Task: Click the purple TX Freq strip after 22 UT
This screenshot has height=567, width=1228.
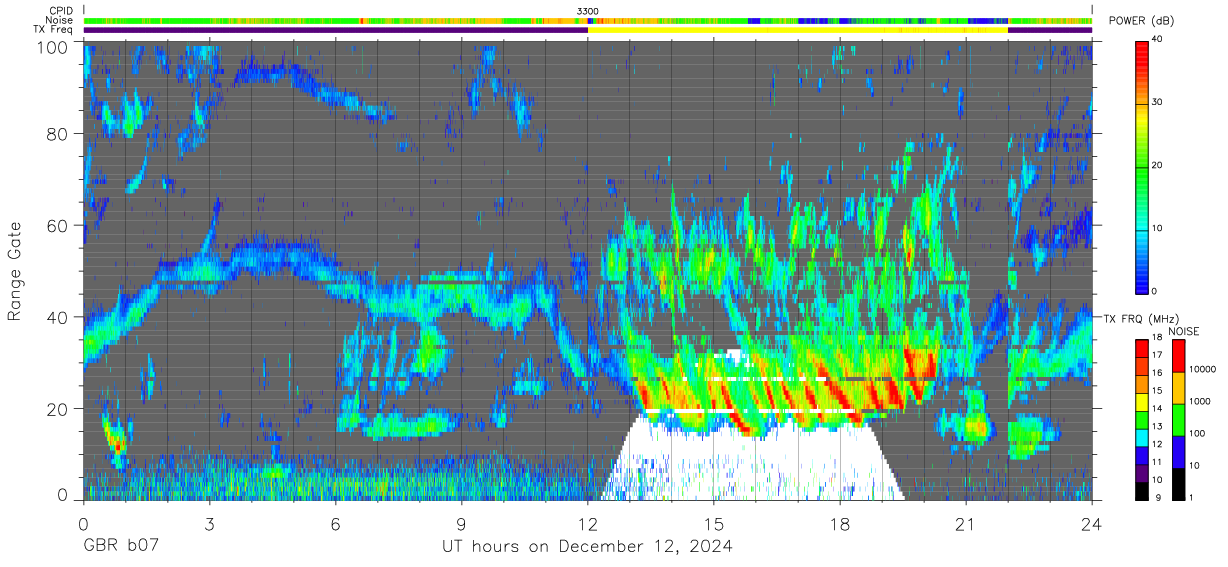Action: point(1050,30)
